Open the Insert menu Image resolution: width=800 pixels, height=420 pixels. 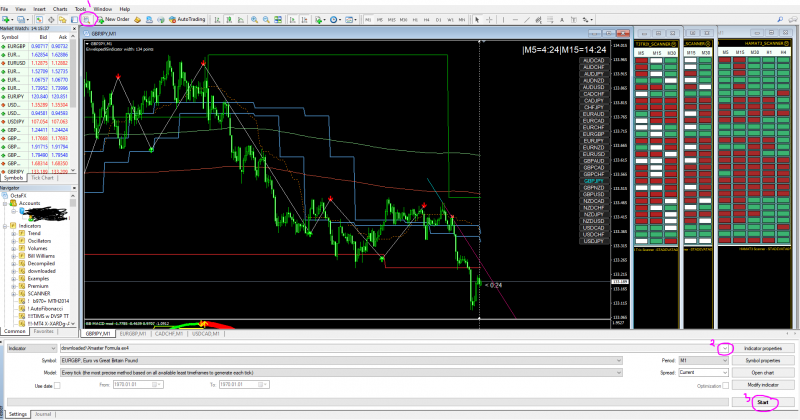pos(39,9)
